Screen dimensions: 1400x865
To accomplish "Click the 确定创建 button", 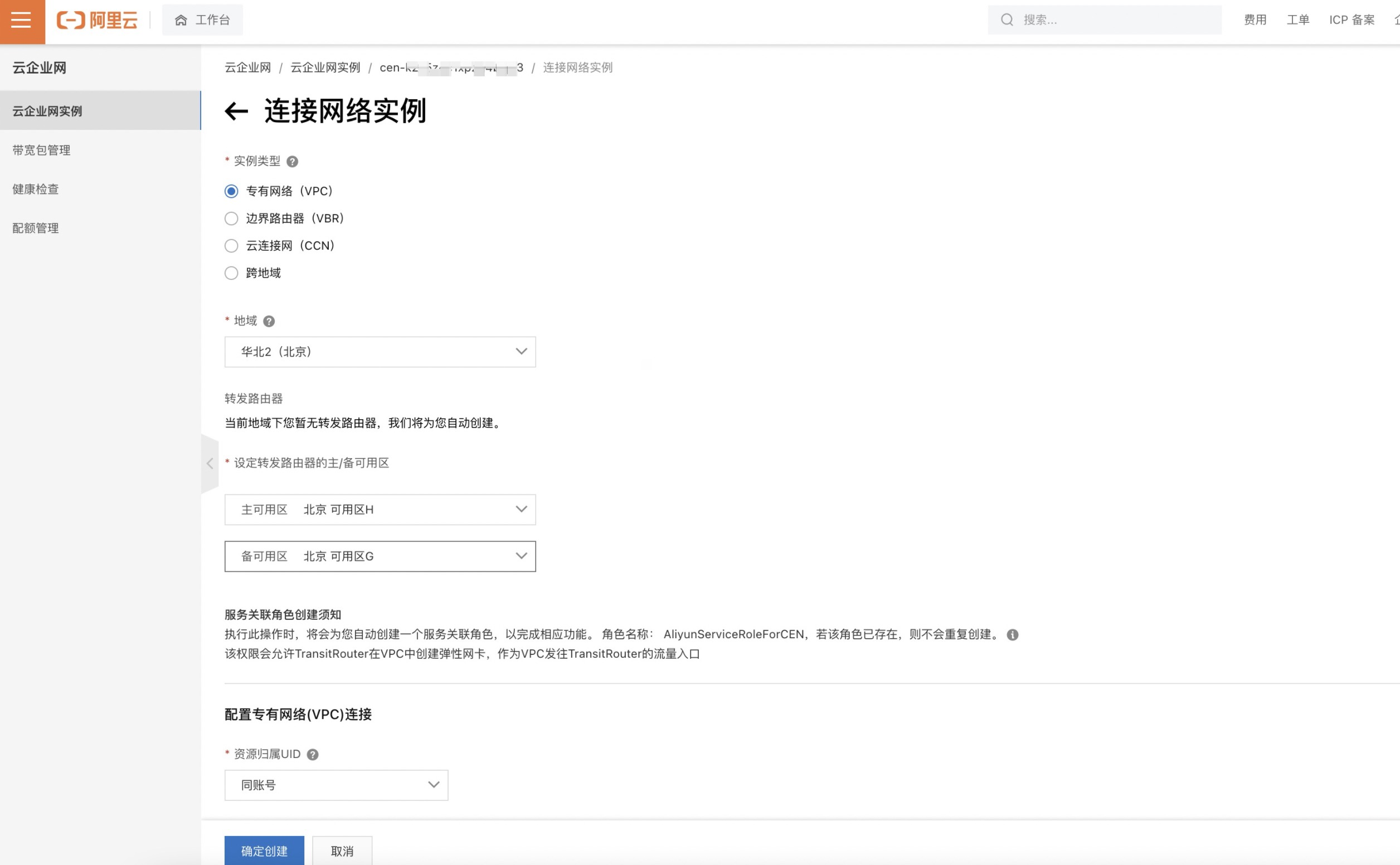I will (x=264, y=851).
